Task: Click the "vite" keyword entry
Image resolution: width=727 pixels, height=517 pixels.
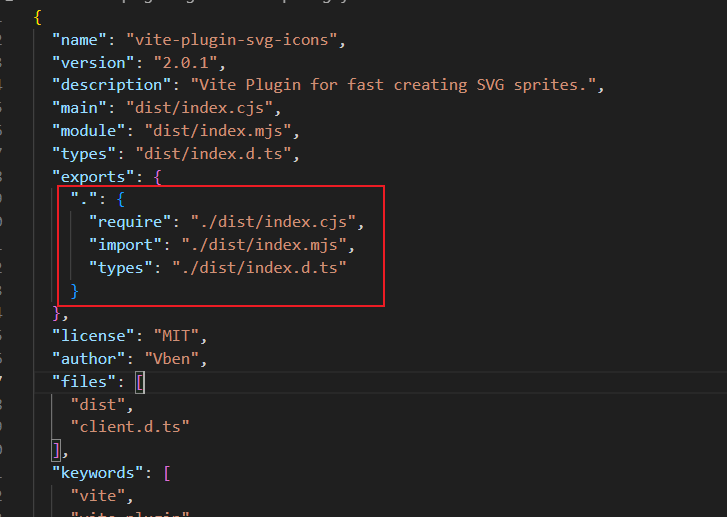Action: pyautogui.click(x=98, y=495)
